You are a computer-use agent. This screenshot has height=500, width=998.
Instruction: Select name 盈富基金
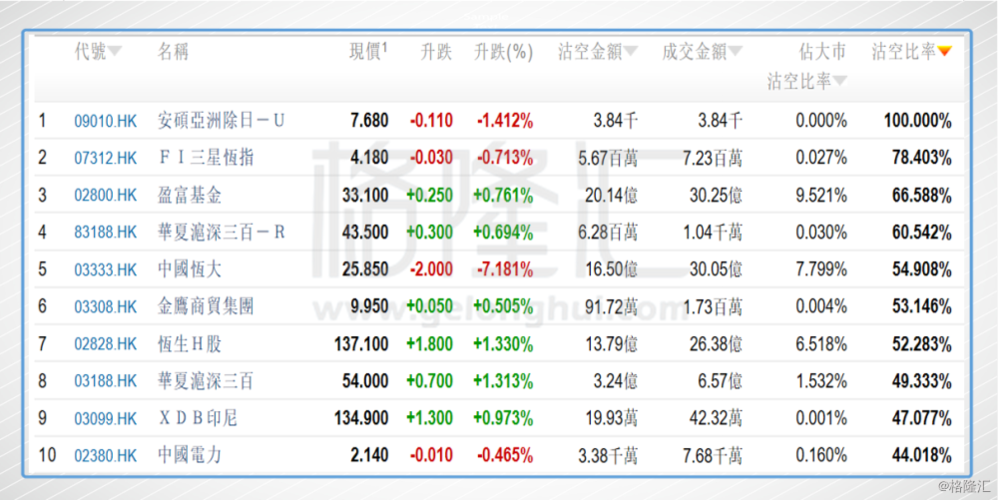click(189, 195)
